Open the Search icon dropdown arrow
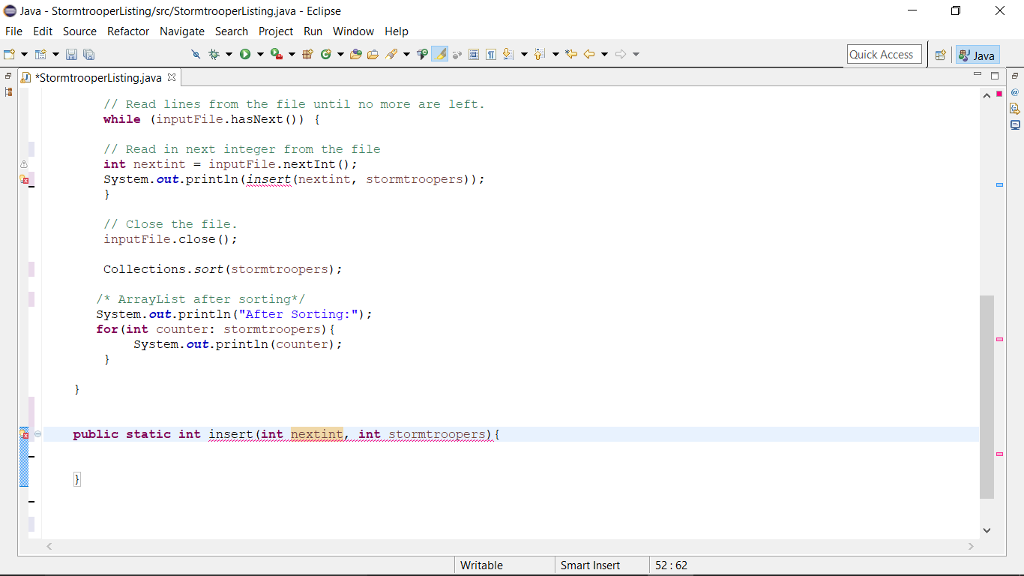The image size is (1024, 576). tap(406, 54)
